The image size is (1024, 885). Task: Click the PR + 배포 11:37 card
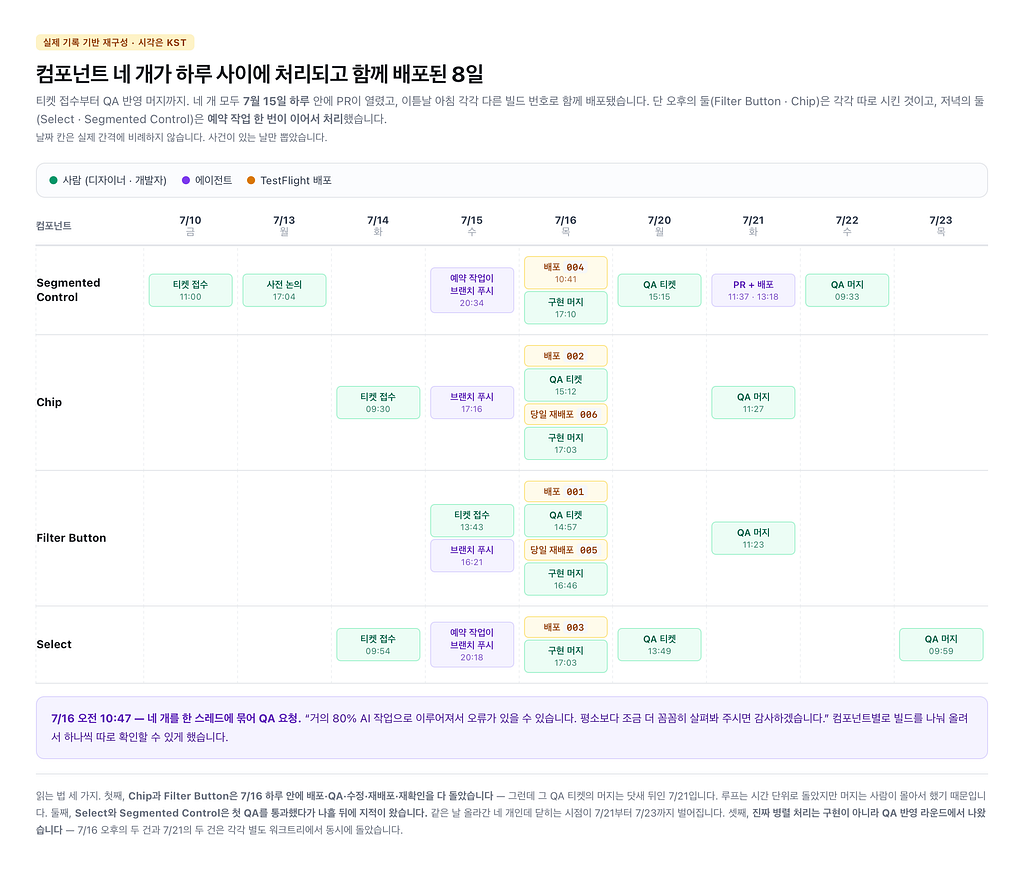(753, 290)
